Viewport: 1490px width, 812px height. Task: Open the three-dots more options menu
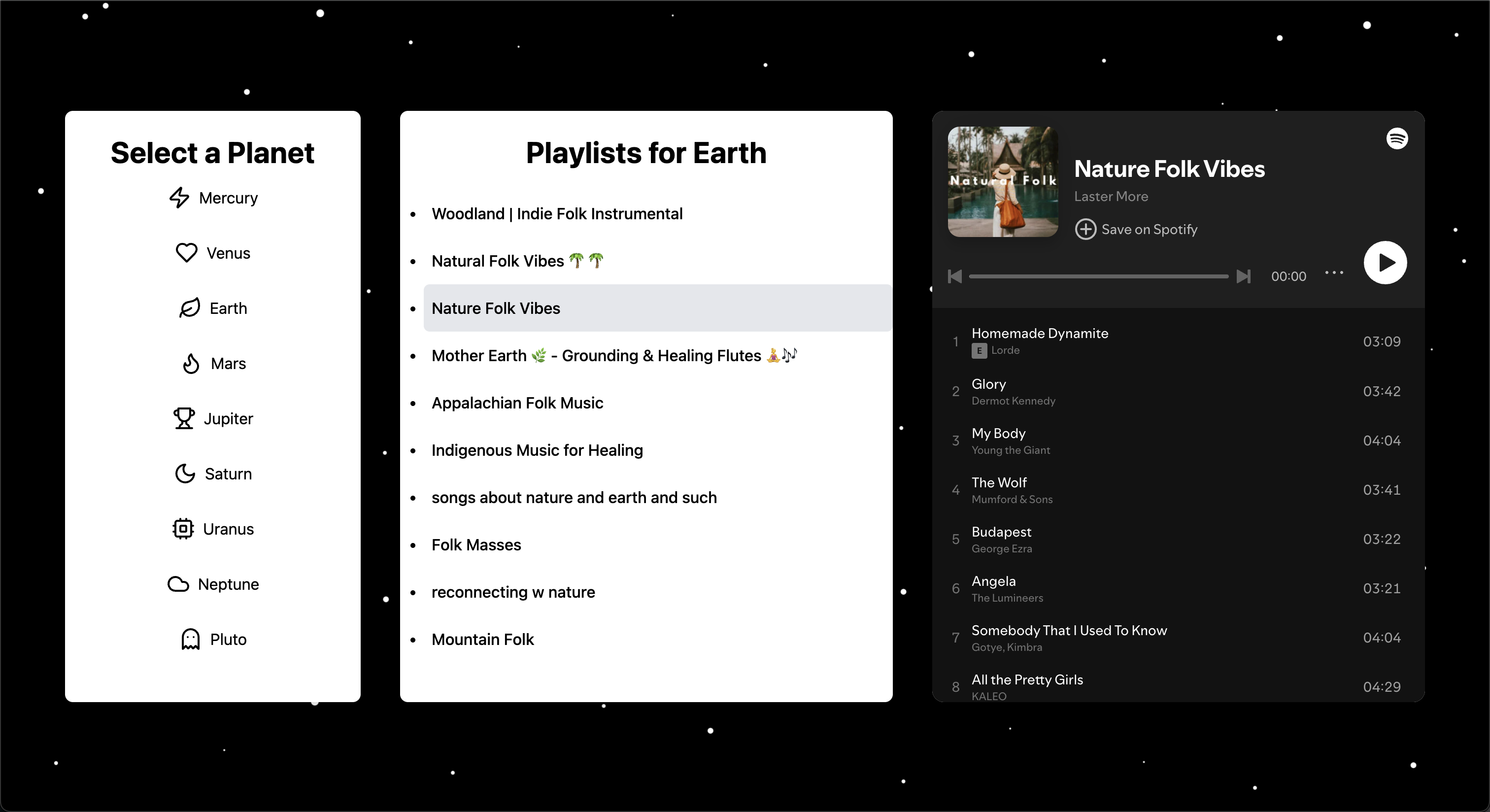pyautogui.click(x=1334, y=272)
